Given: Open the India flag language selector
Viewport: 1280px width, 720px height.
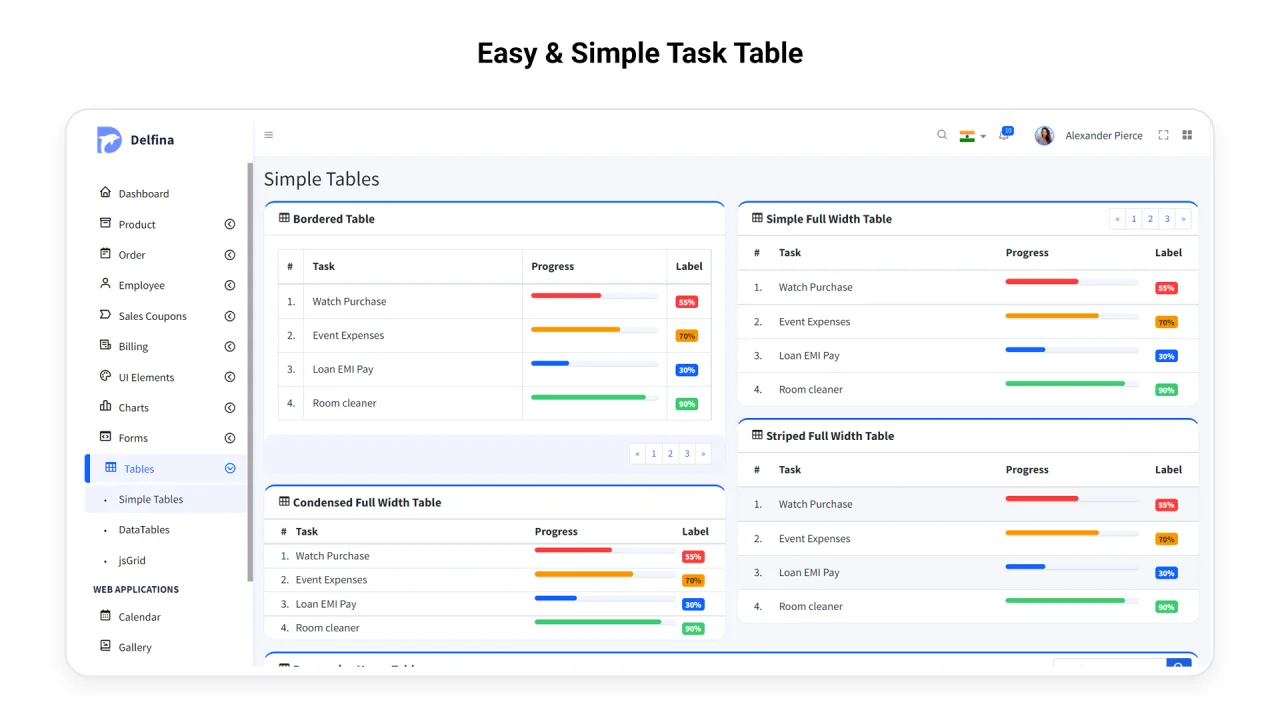Looking at the screenshot, I should (972, 136).
